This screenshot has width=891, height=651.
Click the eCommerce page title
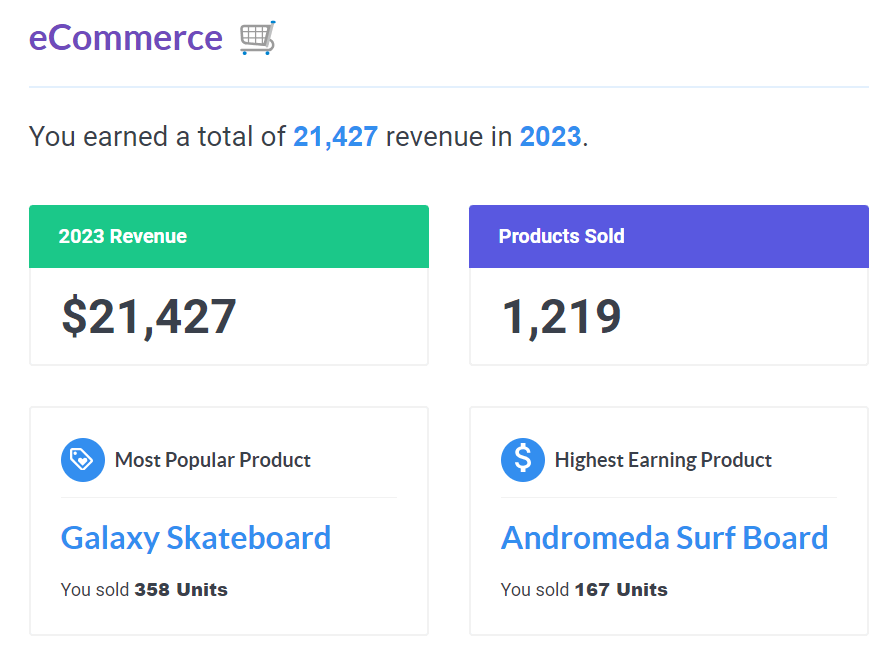(x=126, y=37)
